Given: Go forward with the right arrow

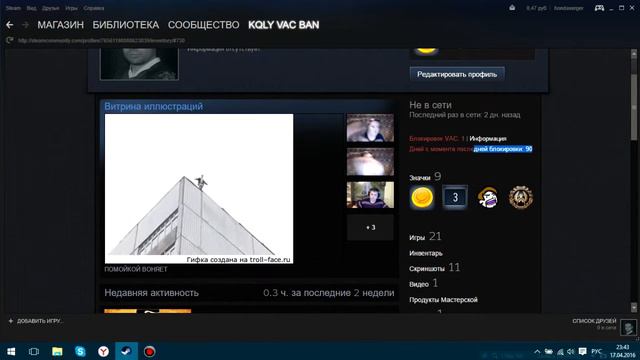Looking at the screenshot, I should (x=25, y=25).
